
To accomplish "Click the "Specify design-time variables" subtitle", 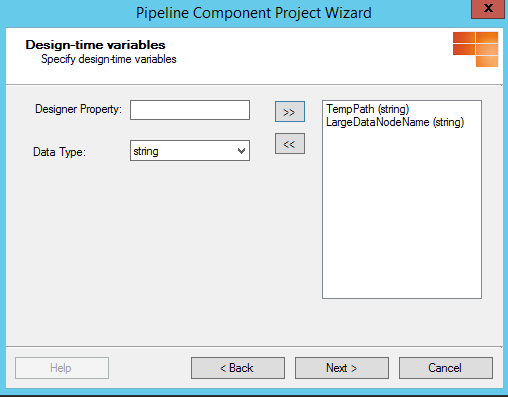I will coord(109,59).
